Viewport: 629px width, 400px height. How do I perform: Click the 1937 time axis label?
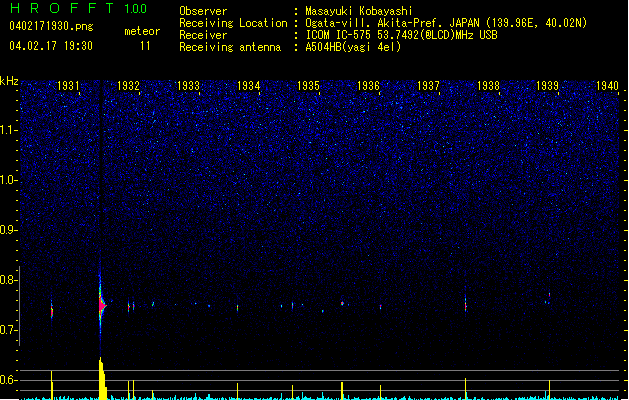tap(428, 85)
